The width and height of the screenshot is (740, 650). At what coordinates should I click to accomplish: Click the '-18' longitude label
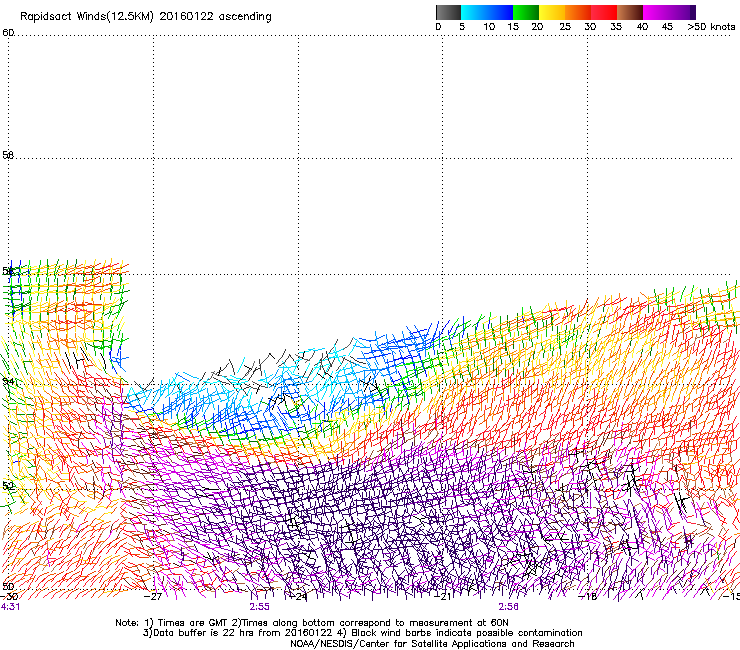pos(588,597)
